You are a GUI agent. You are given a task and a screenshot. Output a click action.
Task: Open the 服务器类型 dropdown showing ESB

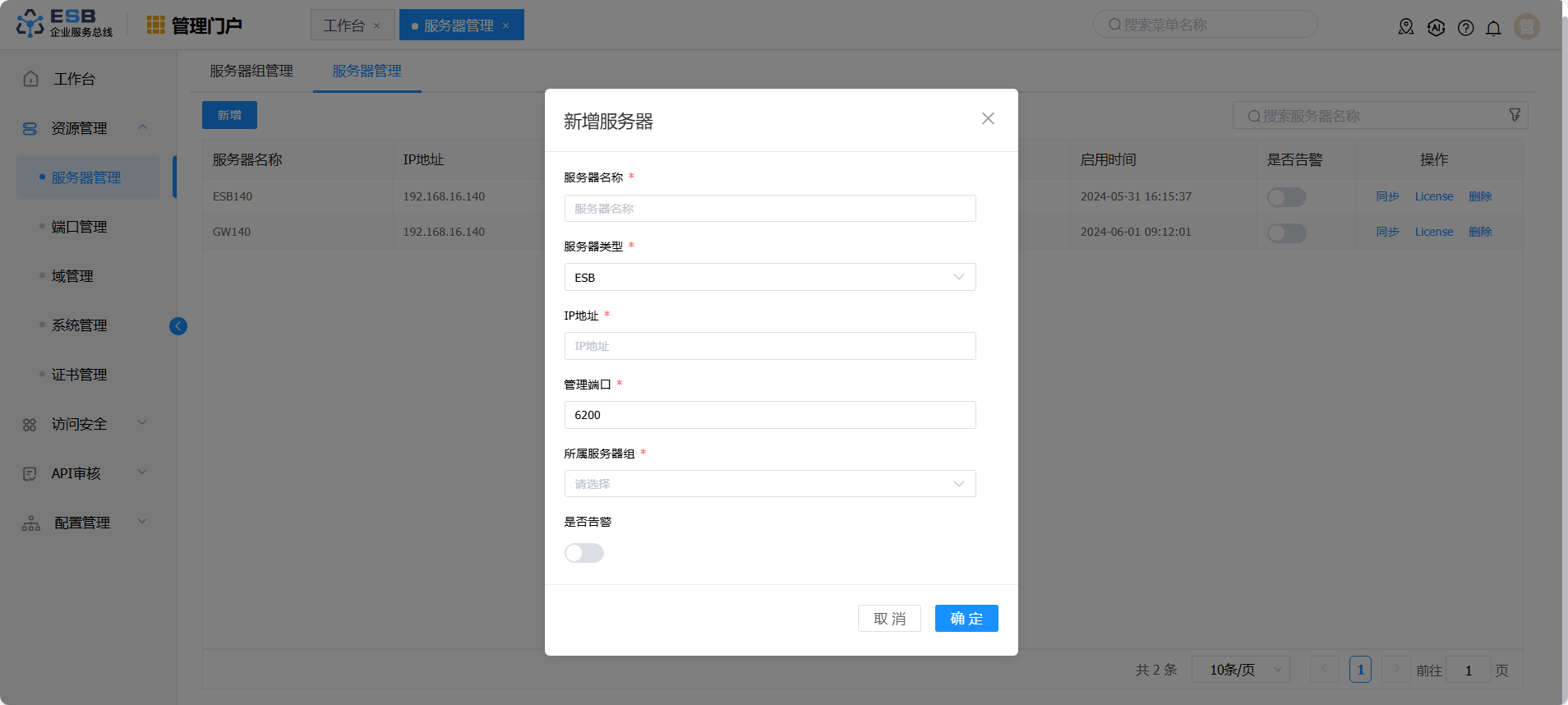coord(769,278)
